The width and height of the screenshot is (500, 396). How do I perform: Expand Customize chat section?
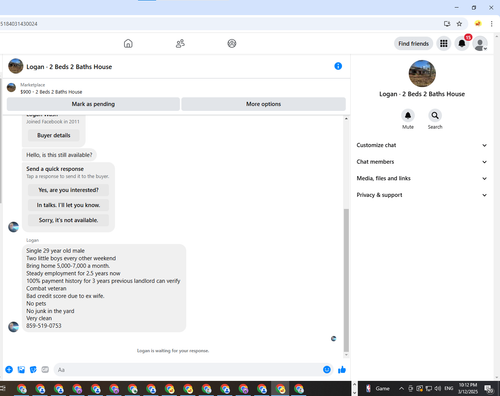point(422,145)
